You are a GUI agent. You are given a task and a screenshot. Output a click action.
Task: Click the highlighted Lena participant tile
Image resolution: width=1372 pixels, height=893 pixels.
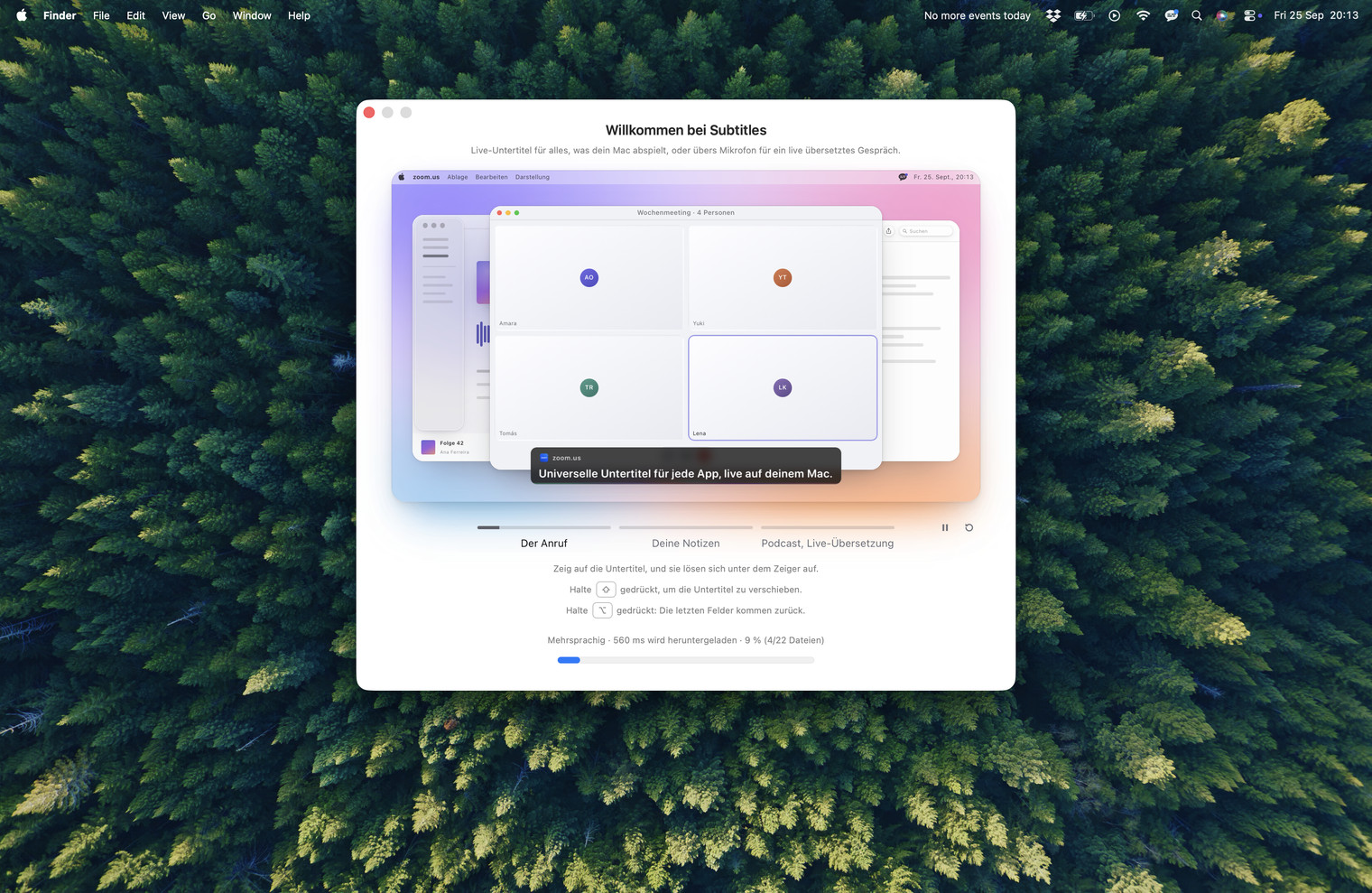783,387
